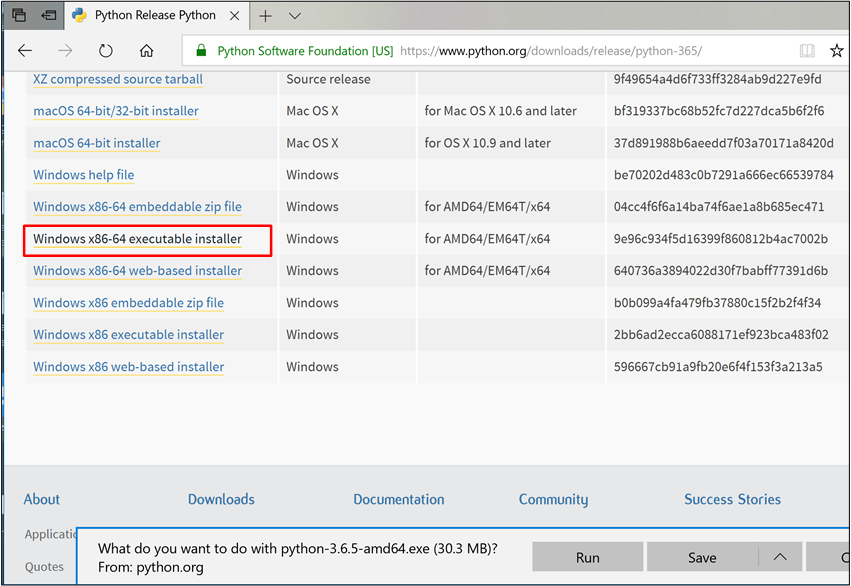Click 'Source release' cell
This screenshot has height=586, width=851.
(x=328, y=79)
